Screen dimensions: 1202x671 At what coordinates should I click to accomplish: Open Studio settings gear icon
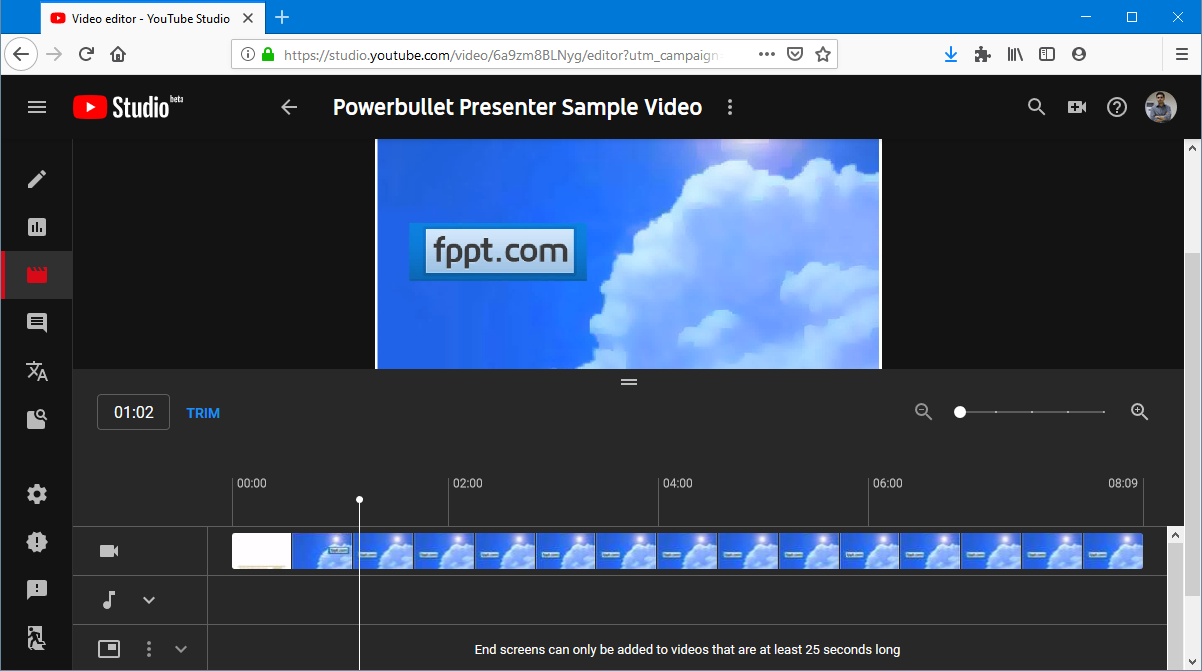tap(37, 494)
